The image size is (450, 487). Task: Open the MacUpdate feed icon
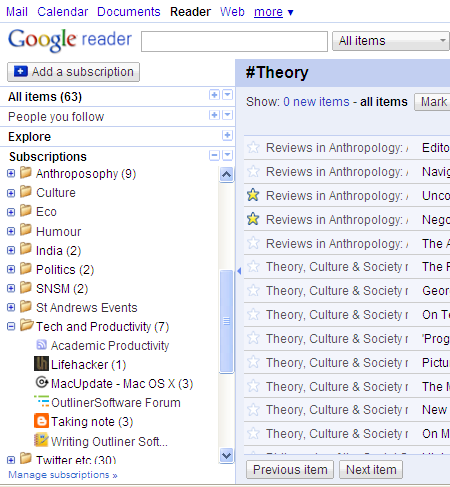coord(42,382)
